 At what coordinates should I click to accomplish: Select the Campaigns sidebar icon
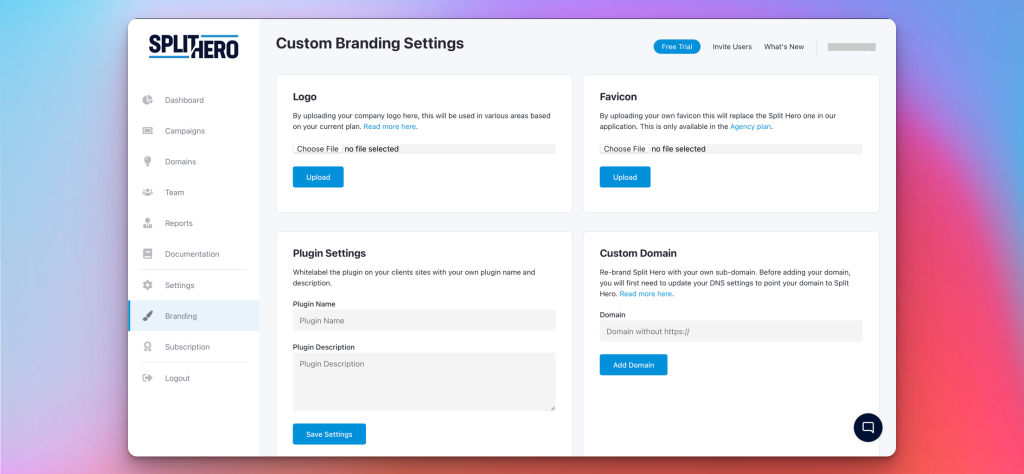[148, 131]
